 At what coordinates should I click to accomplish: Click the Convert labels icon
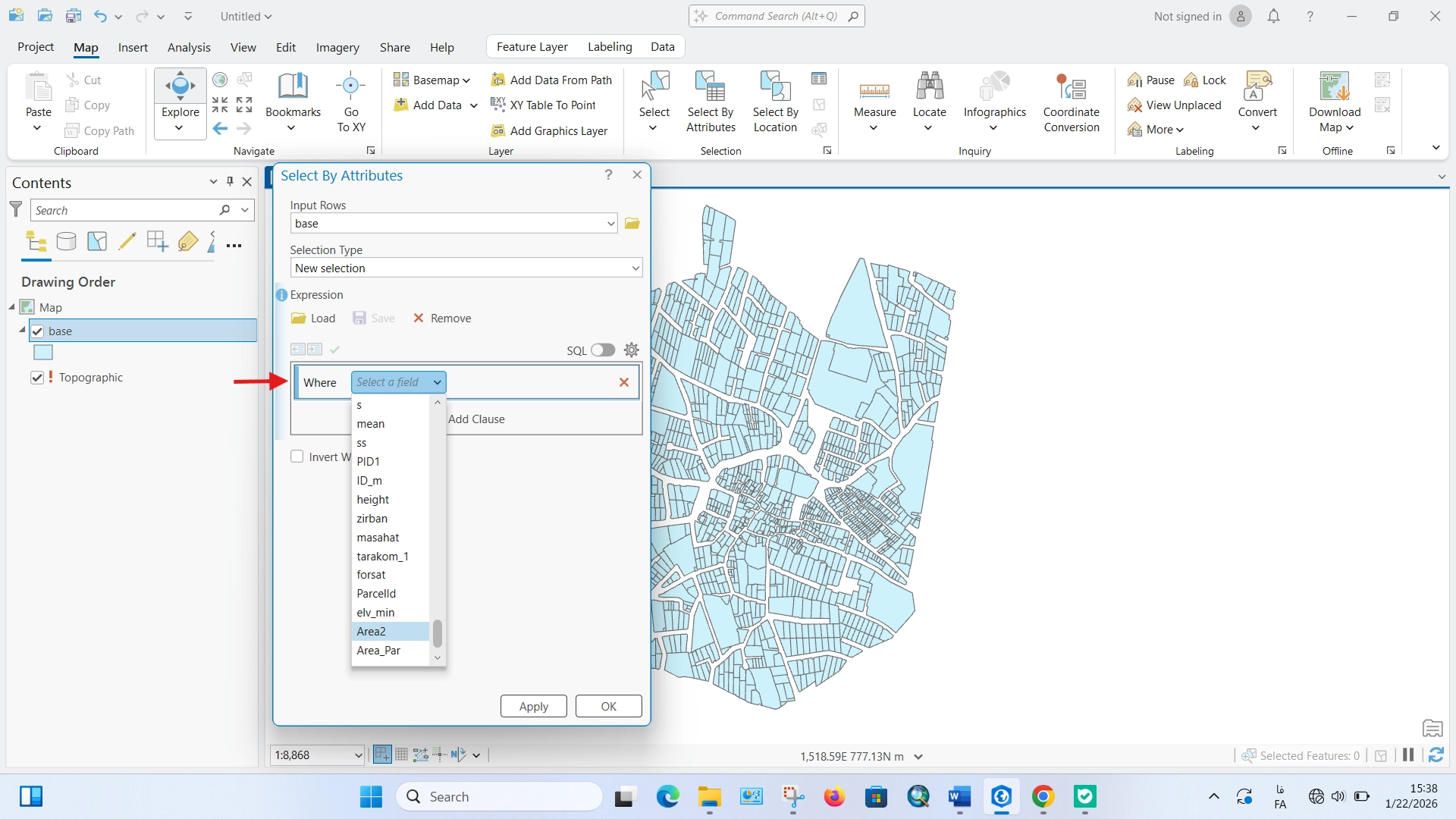1257,86
